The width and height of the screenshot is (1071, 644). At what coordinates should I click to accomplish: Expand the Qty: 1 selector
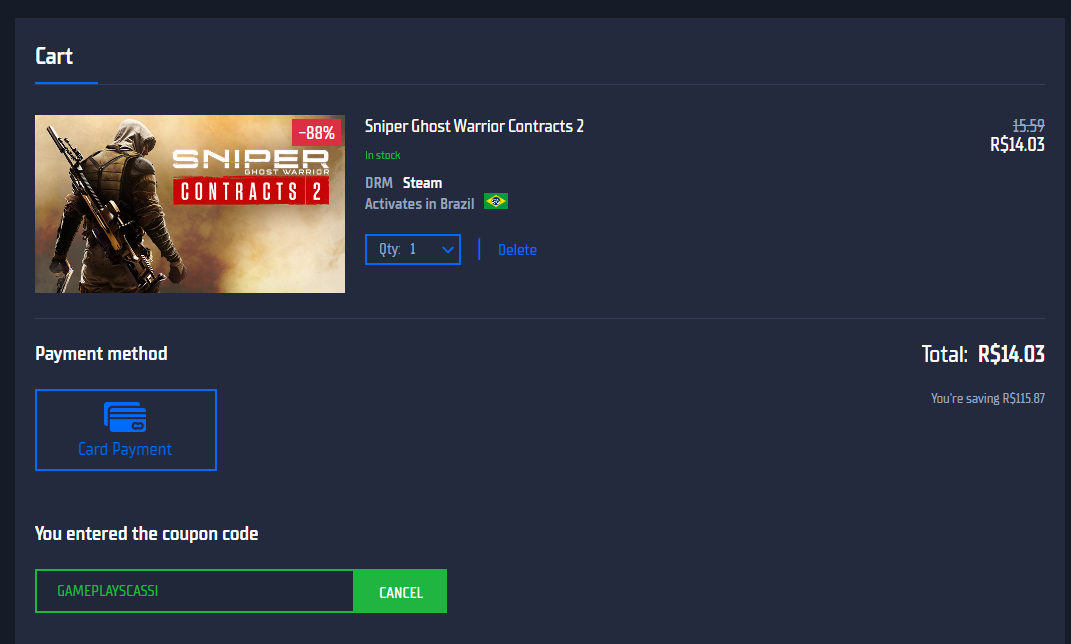pos(413,249)
